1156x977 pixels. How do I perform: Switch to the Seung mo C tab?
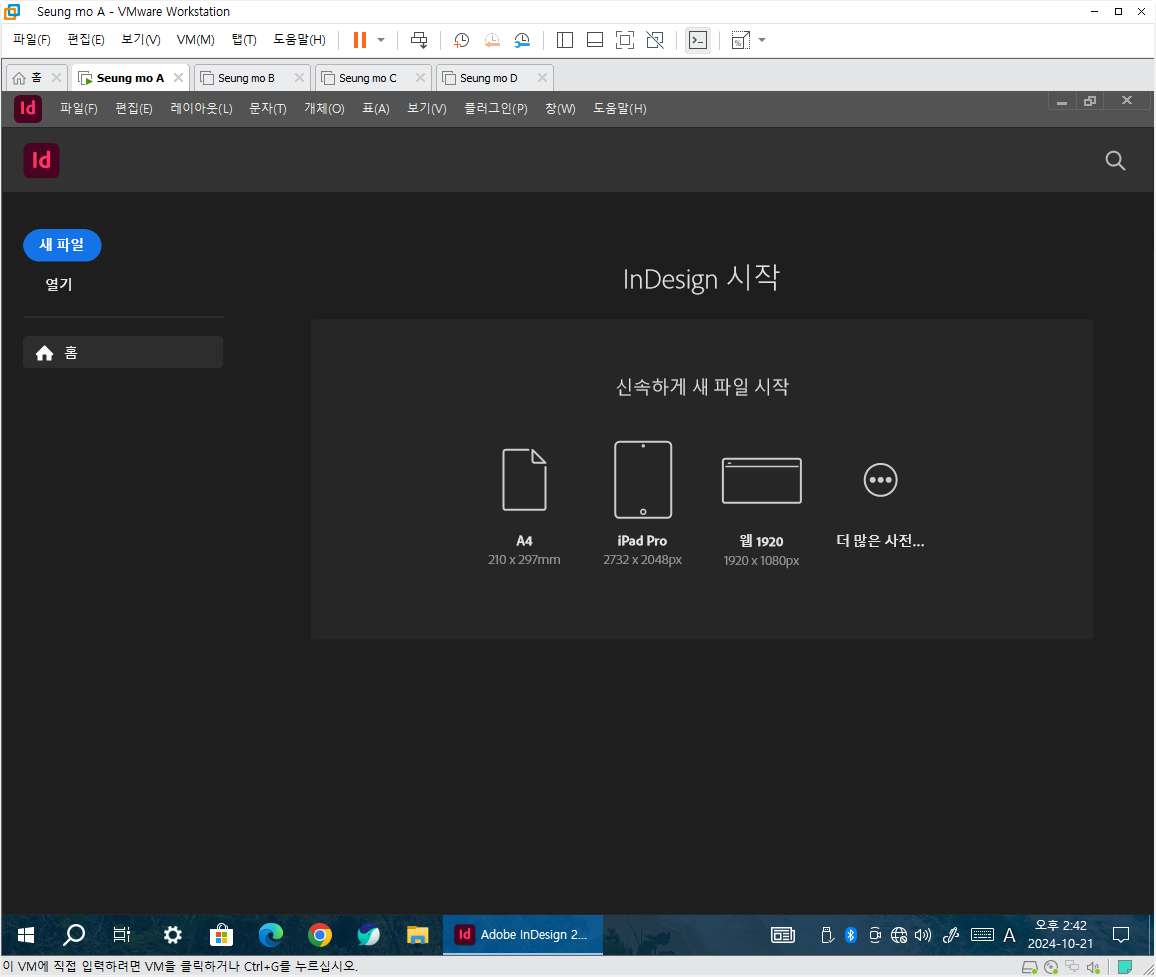coord(367,78)
